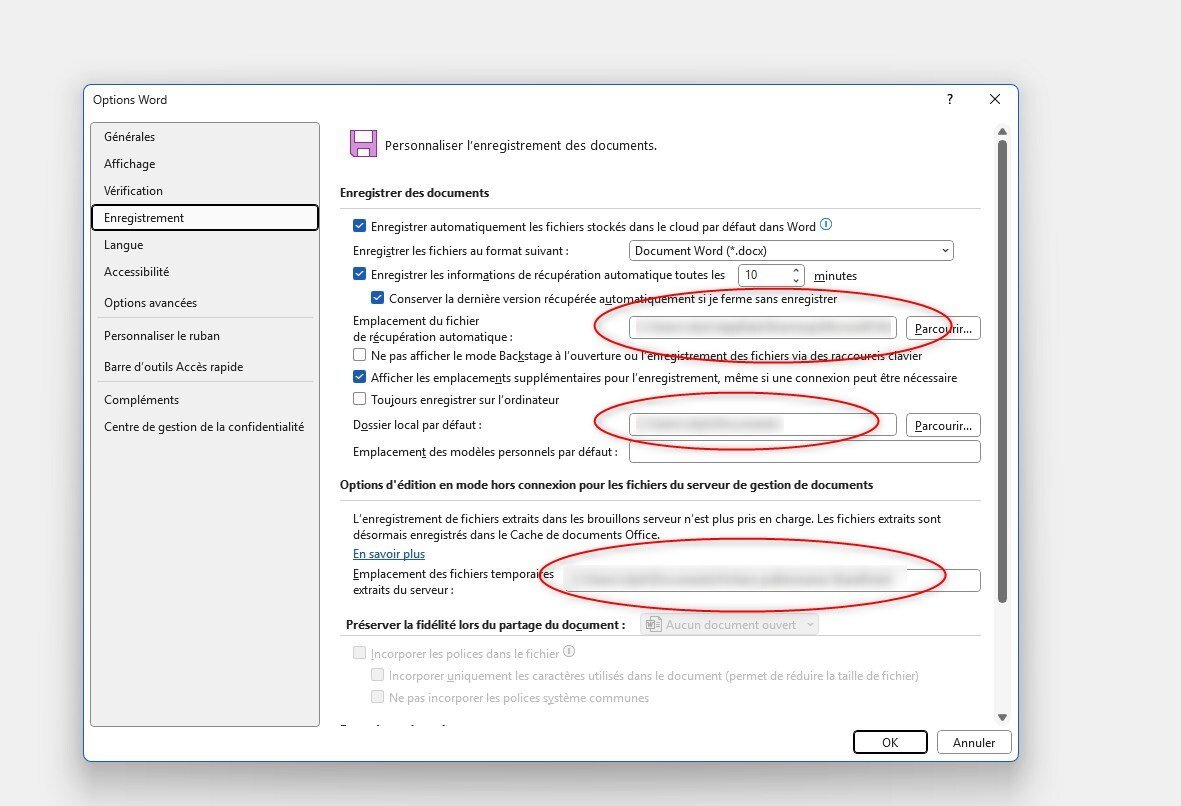Click the 'Dossier local par défaut' field
This screenshot has height=806, width=1181.
pos(762,425)
